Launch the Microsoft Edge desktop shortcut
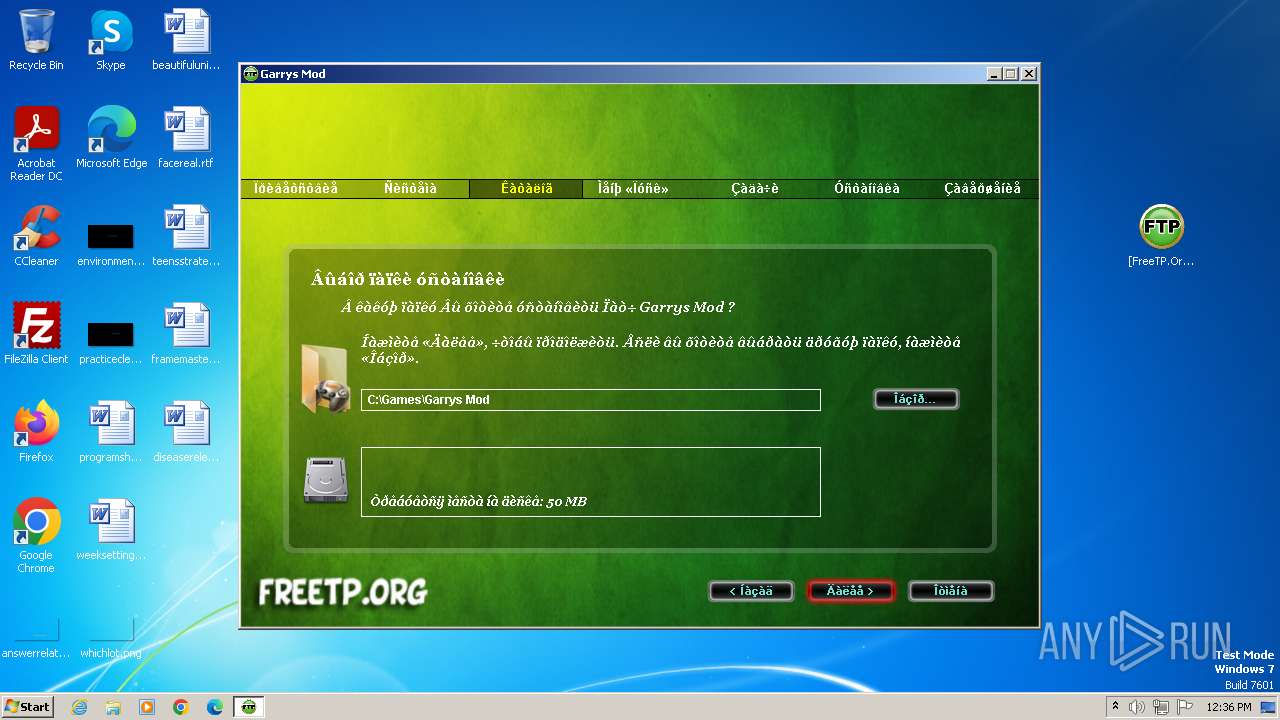The height and width of the screenshot is (720, 1280). [111, 138]
